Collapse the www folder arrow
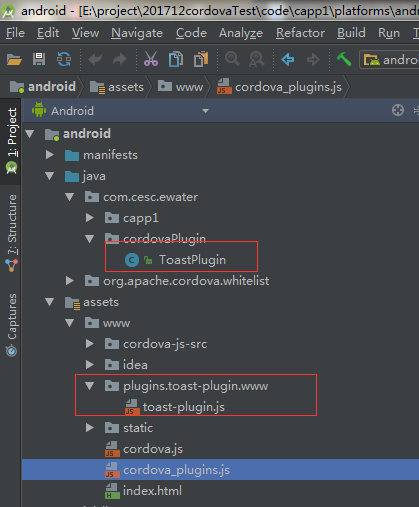The image size is (419, 507). click(x=70, y=323)
